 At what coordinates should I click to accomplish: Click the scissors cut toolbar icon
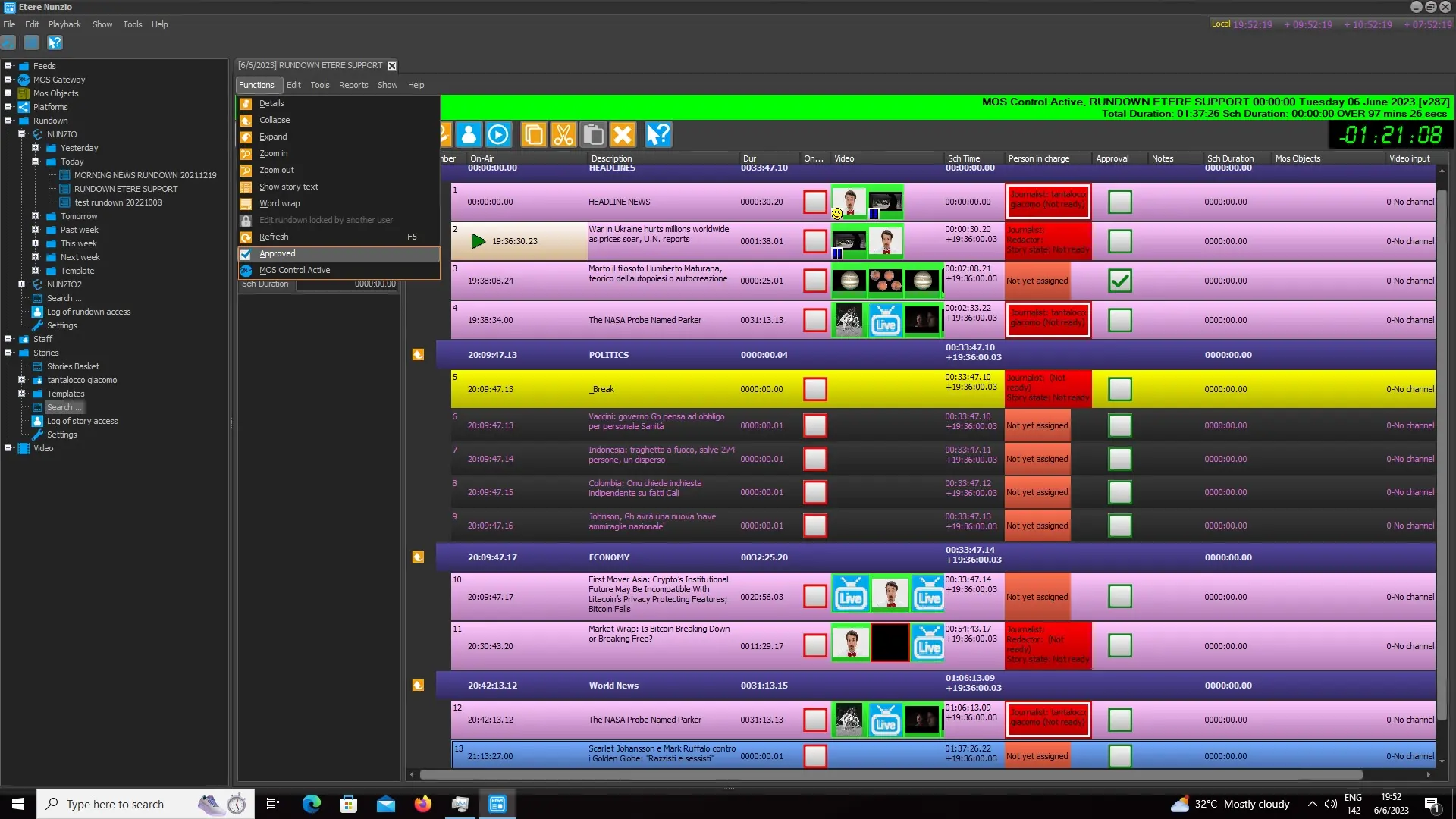pyautogui.click(x=563, y=135)
